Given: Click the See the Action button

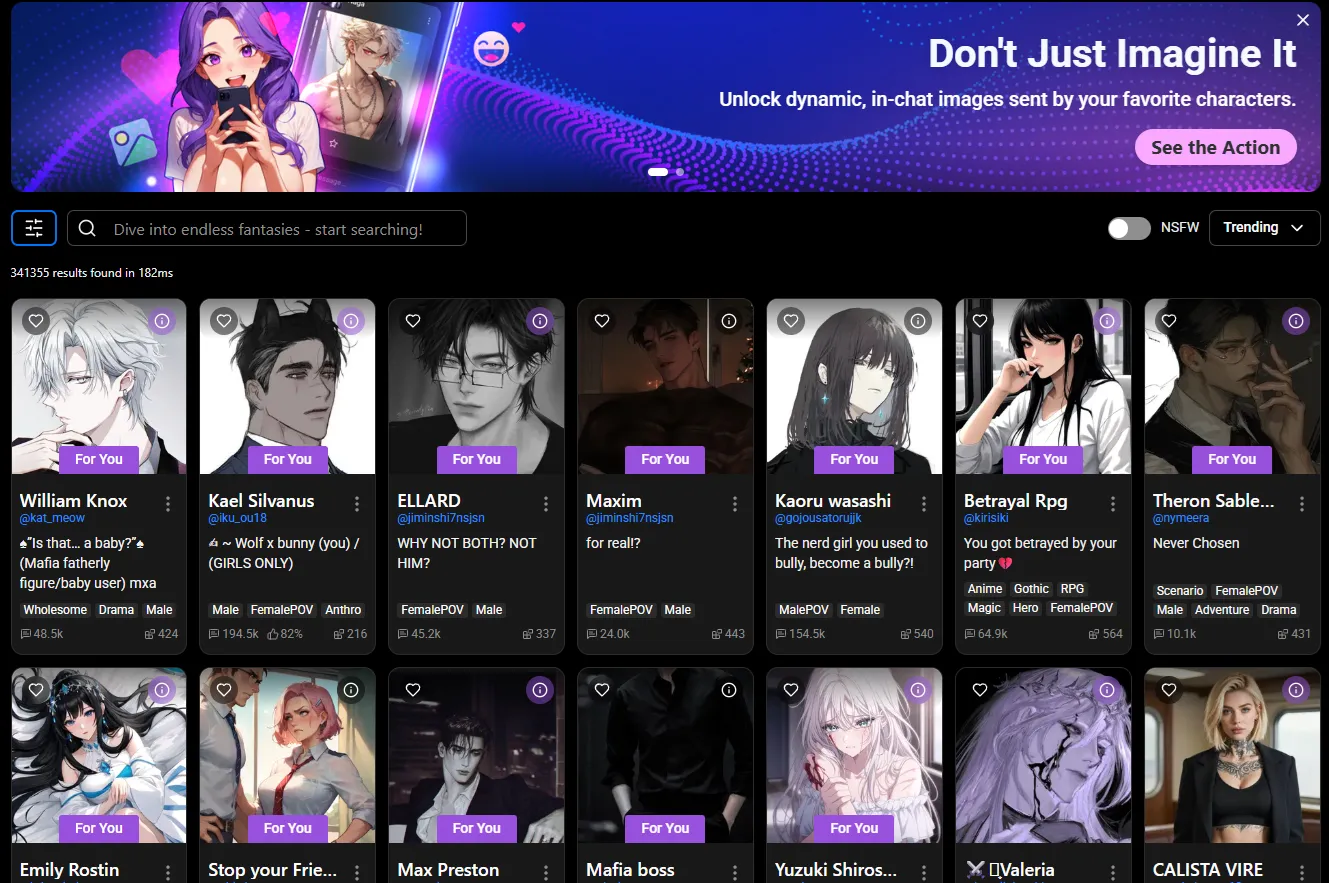Looking at the screenshot, I should tap(1215, 147).
